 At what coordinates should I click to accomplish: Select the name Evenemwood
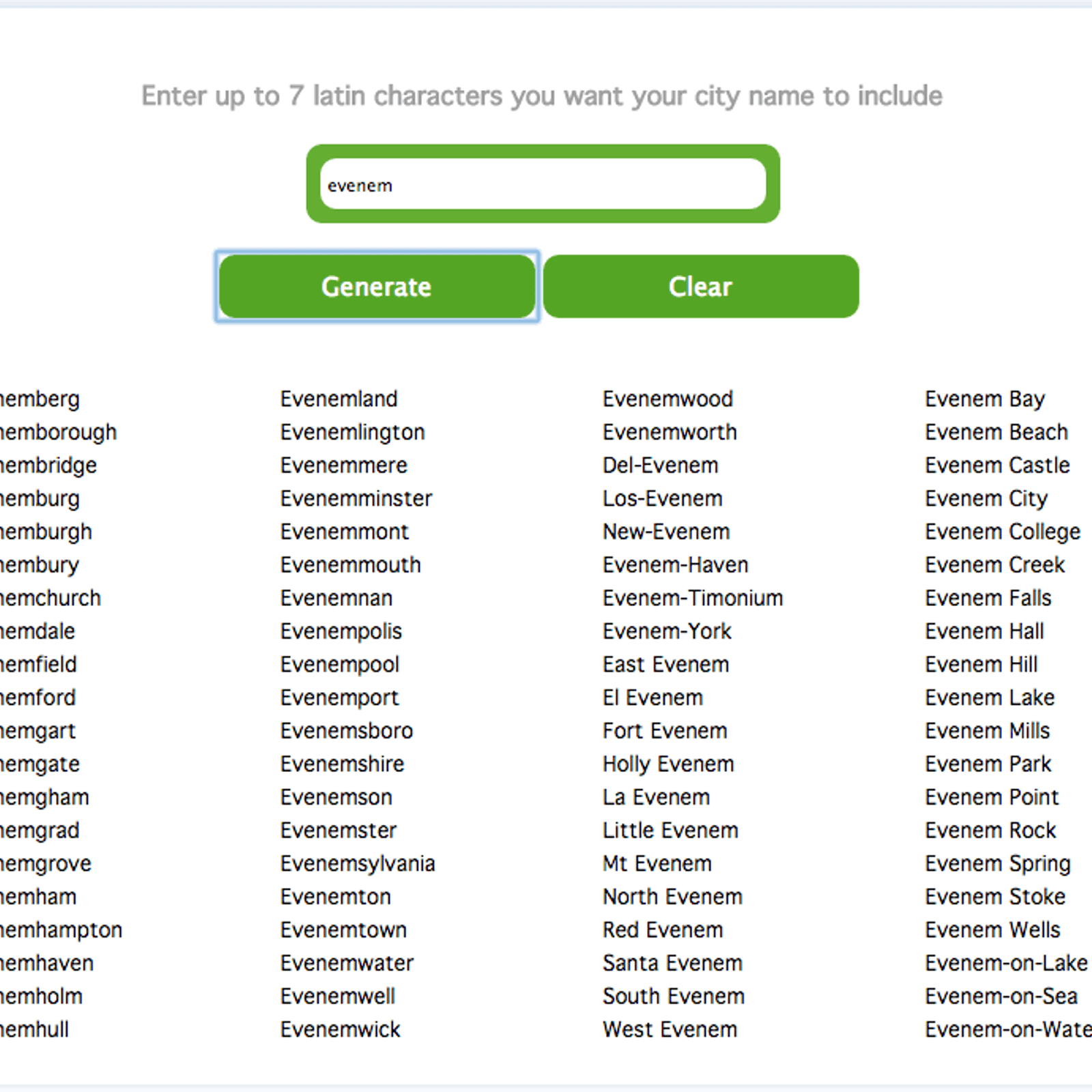point(667,399)
